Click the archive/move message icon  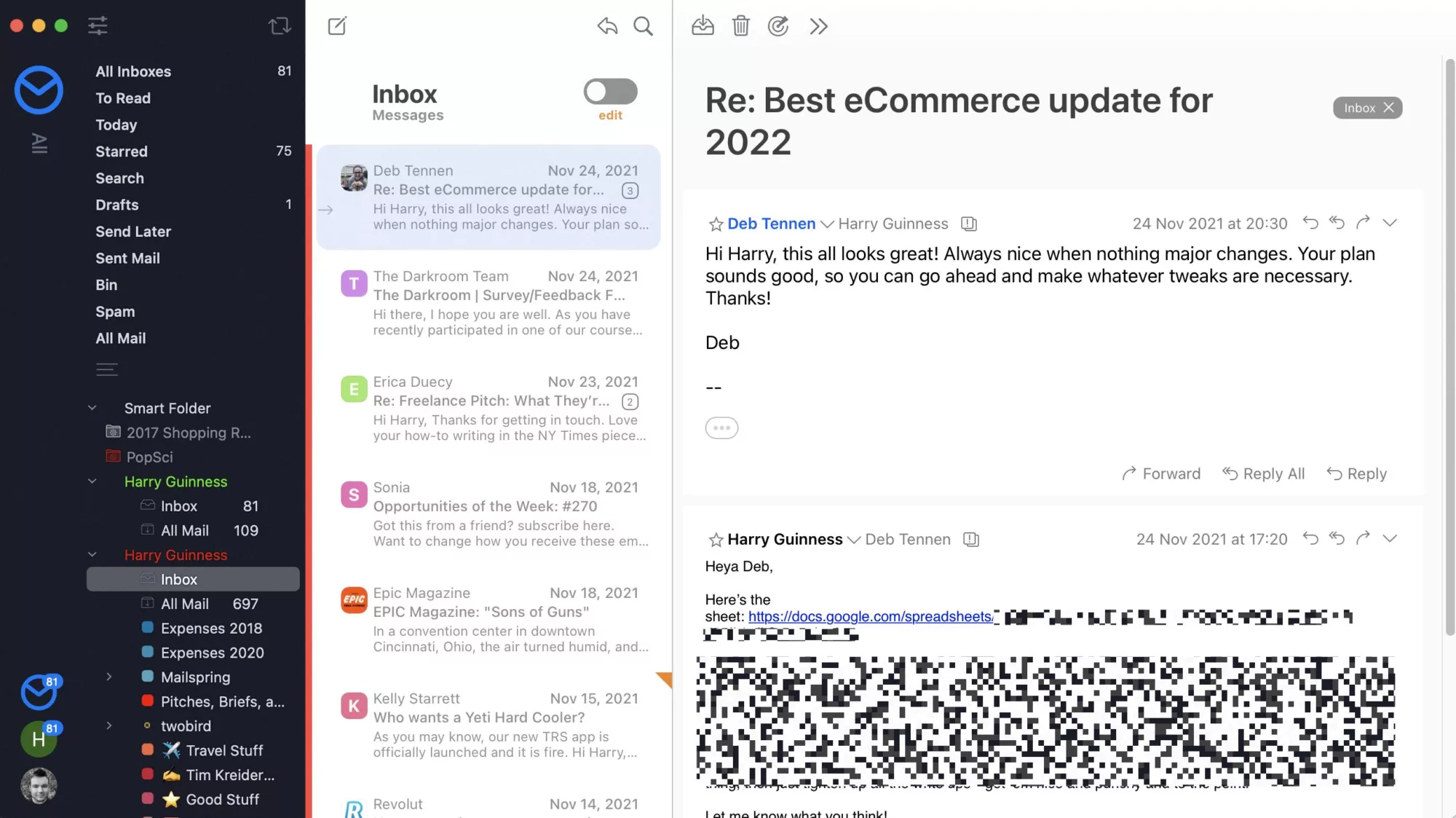click(702, 26)
